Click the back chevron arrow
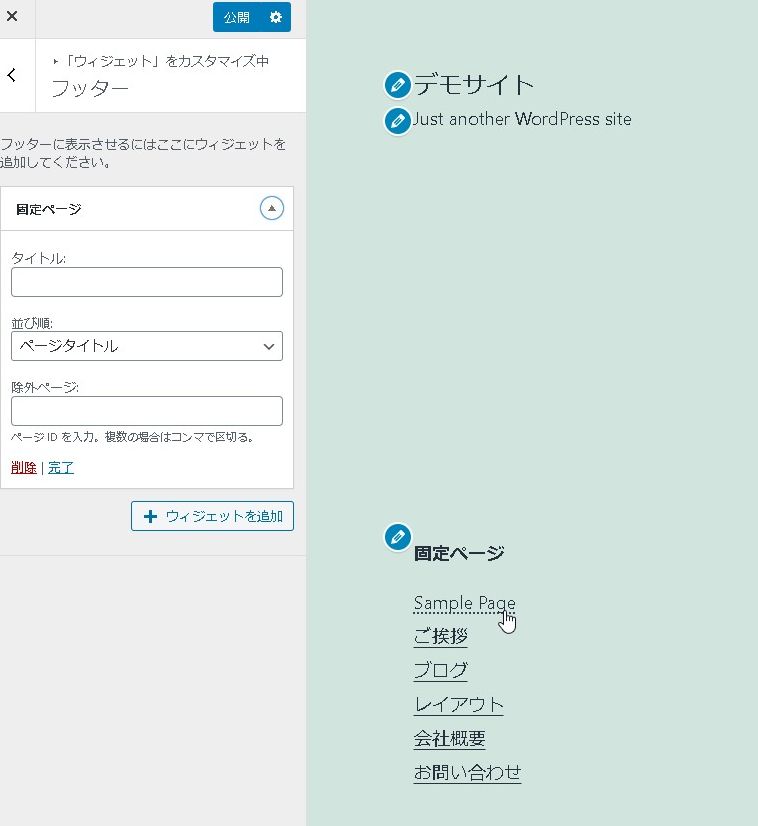Viewport: 758px width, 826px height. pos(12,76)
